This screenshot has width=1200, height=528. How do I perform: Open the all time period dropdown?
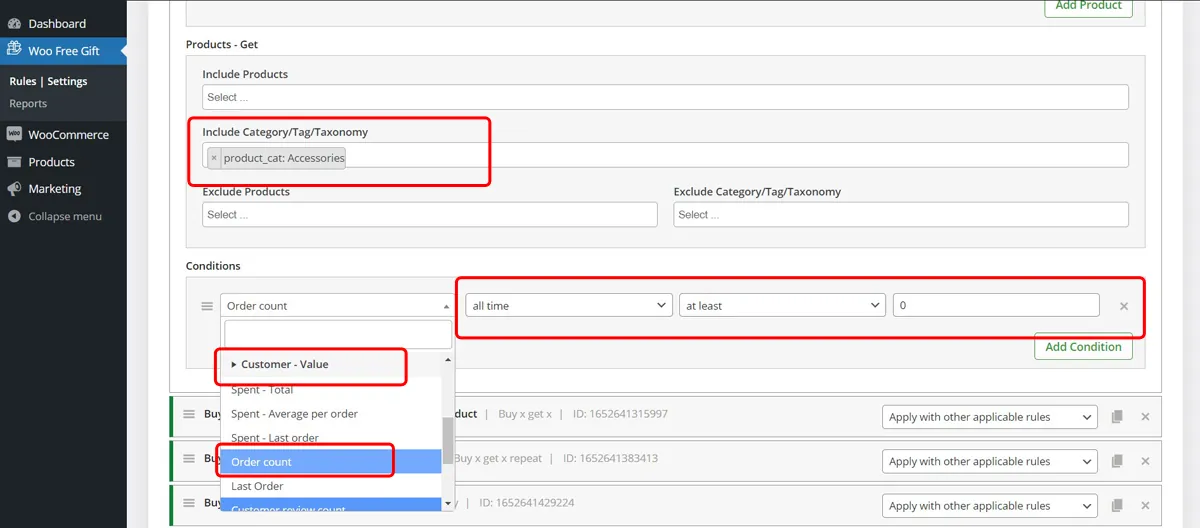point(569,305)
